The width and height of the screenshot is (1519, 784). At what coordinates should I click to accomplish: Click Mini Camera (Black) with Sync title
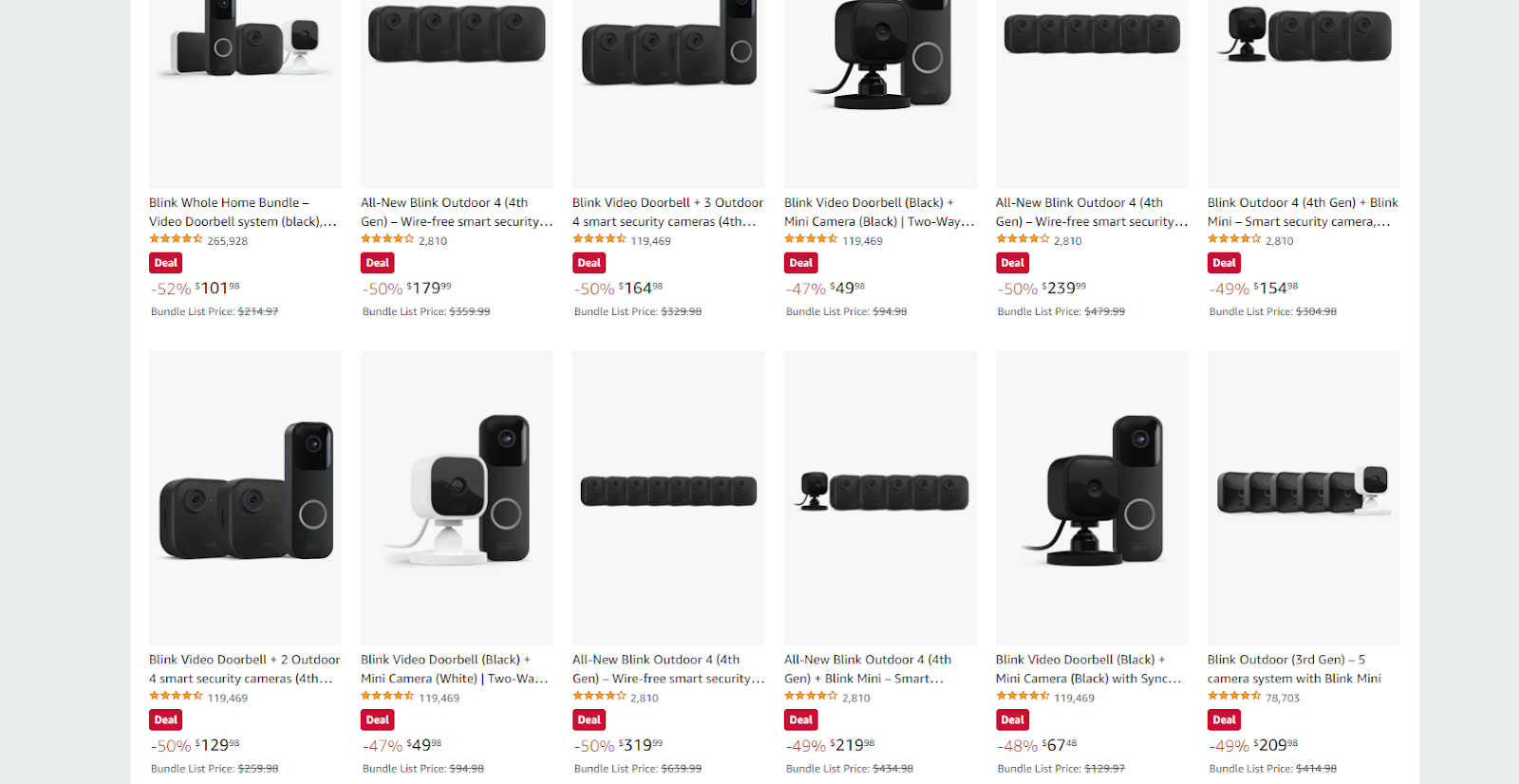(1089, 669)
